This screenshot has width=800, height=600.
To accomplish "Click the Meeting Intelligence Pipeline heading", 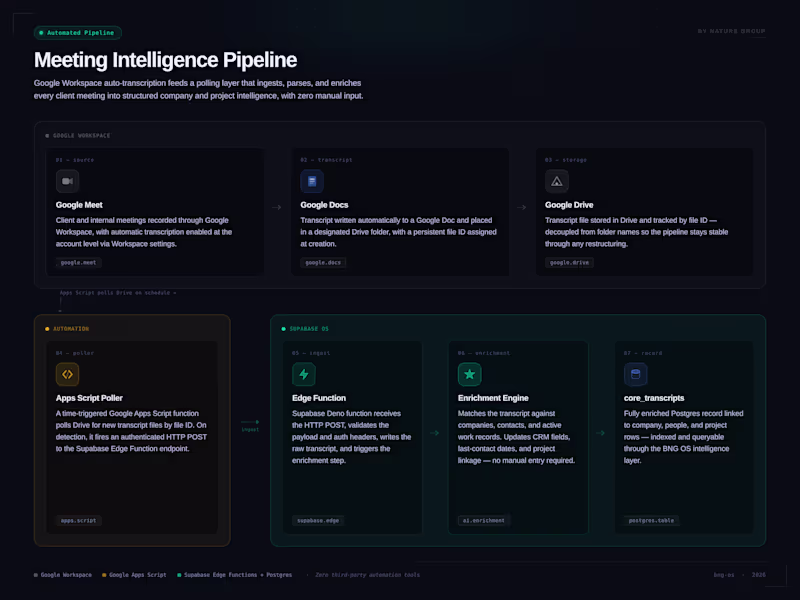I will point(165,60).
